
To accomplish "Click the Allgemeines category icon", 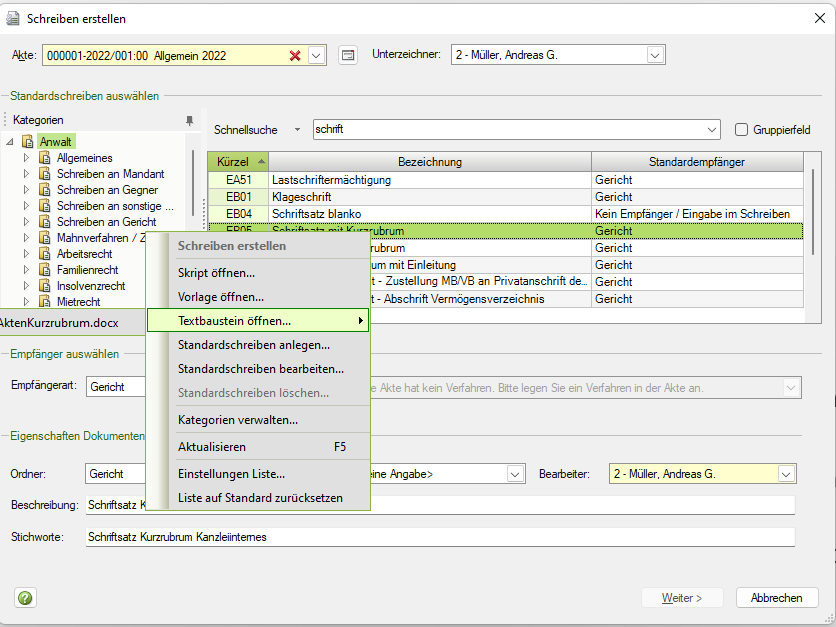I will pos(44,158).
